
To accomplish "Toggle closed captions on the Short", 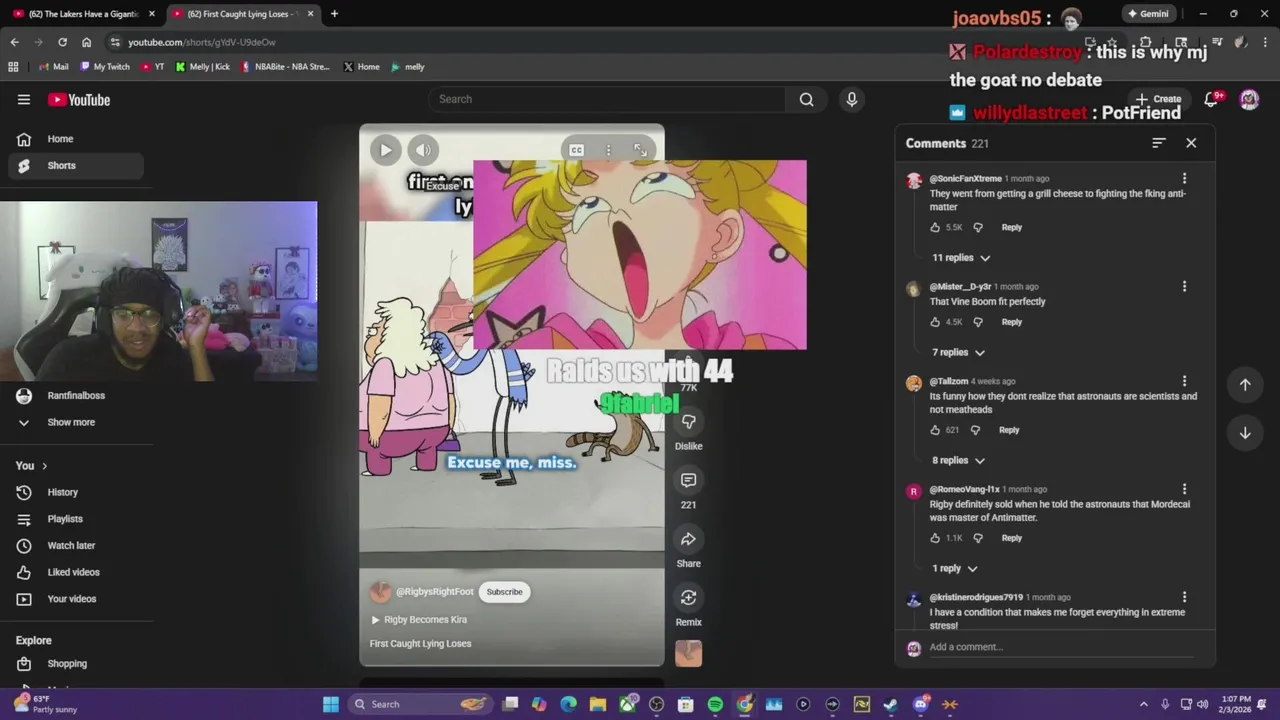I will point(576,150).
